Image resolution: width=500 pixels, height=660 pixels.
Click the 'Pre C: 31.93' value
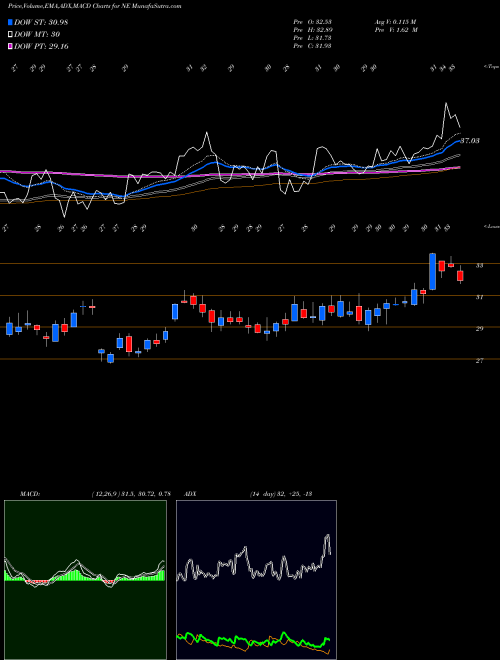pyautogui.click(x=312, y=46)
